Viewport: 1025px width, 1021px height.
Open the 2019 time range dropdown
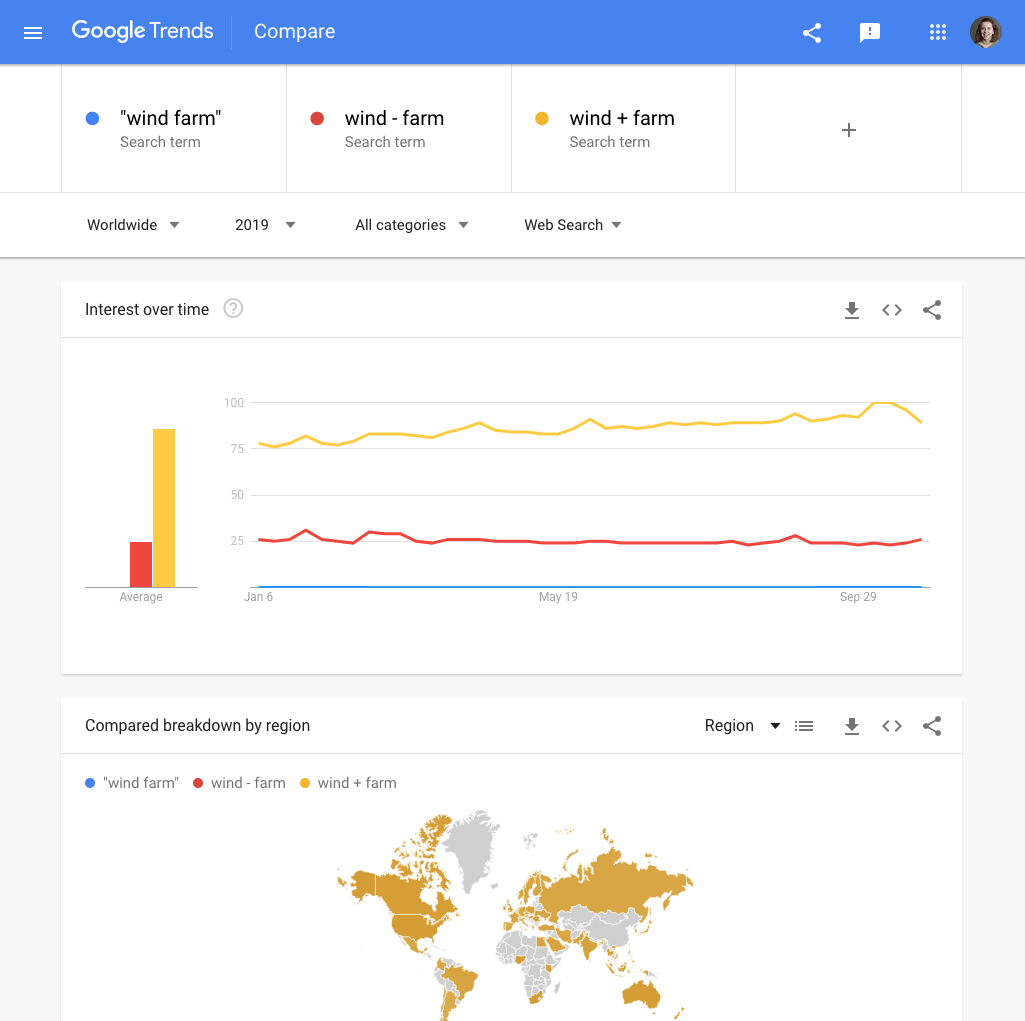pyautogui.click(x=265, y=225)
